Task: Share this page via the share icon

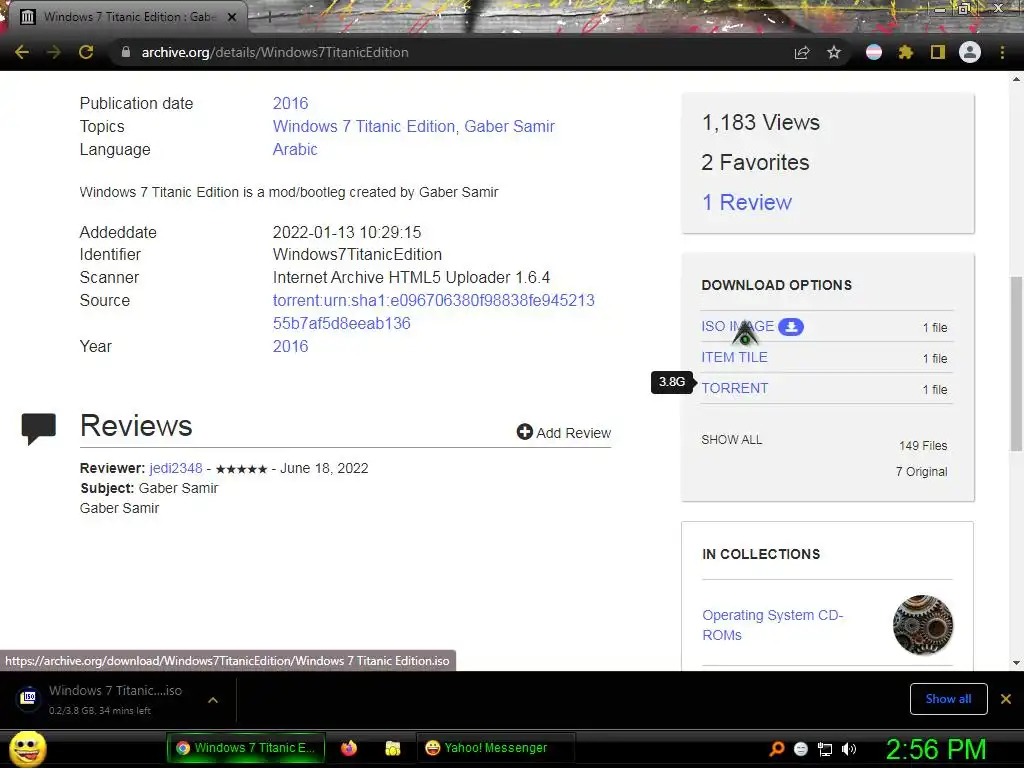Action: pos(802,52)
